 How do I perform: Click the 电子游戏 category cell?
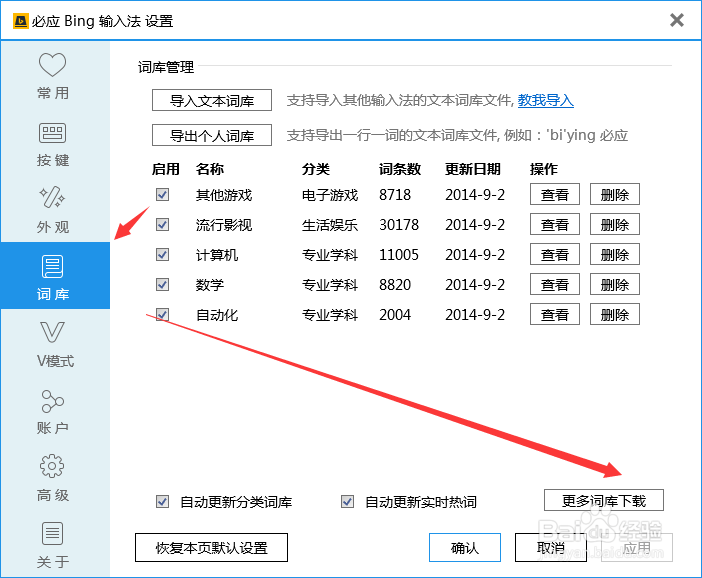(x=330, y=195)
